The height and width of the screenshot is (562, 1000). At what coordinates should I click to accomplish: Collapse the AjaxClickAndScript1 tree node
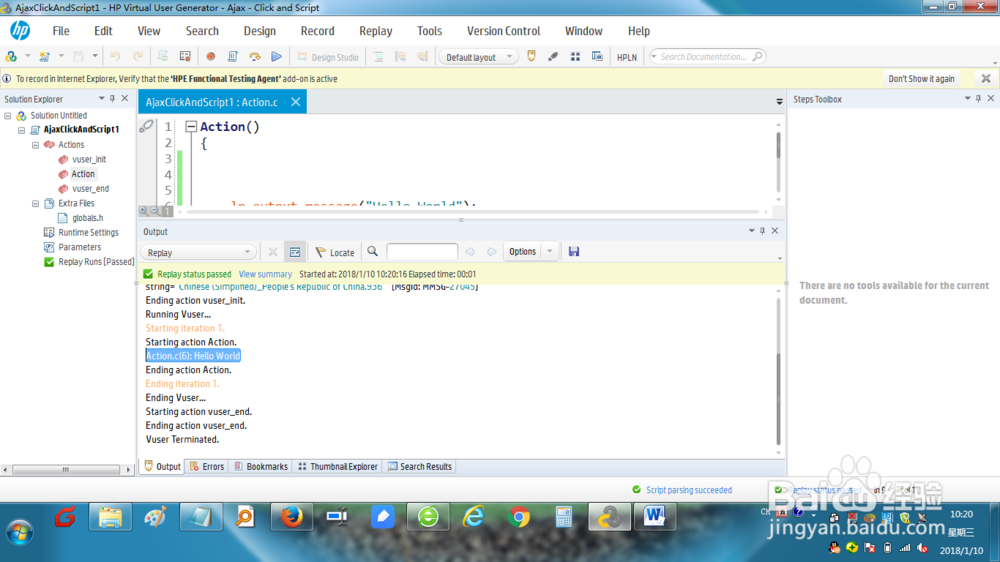point(22,130)
